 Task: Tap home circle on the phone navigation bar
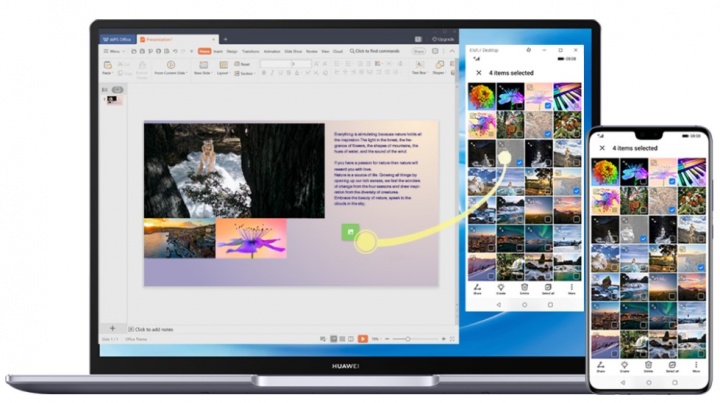tap(648, 382)
